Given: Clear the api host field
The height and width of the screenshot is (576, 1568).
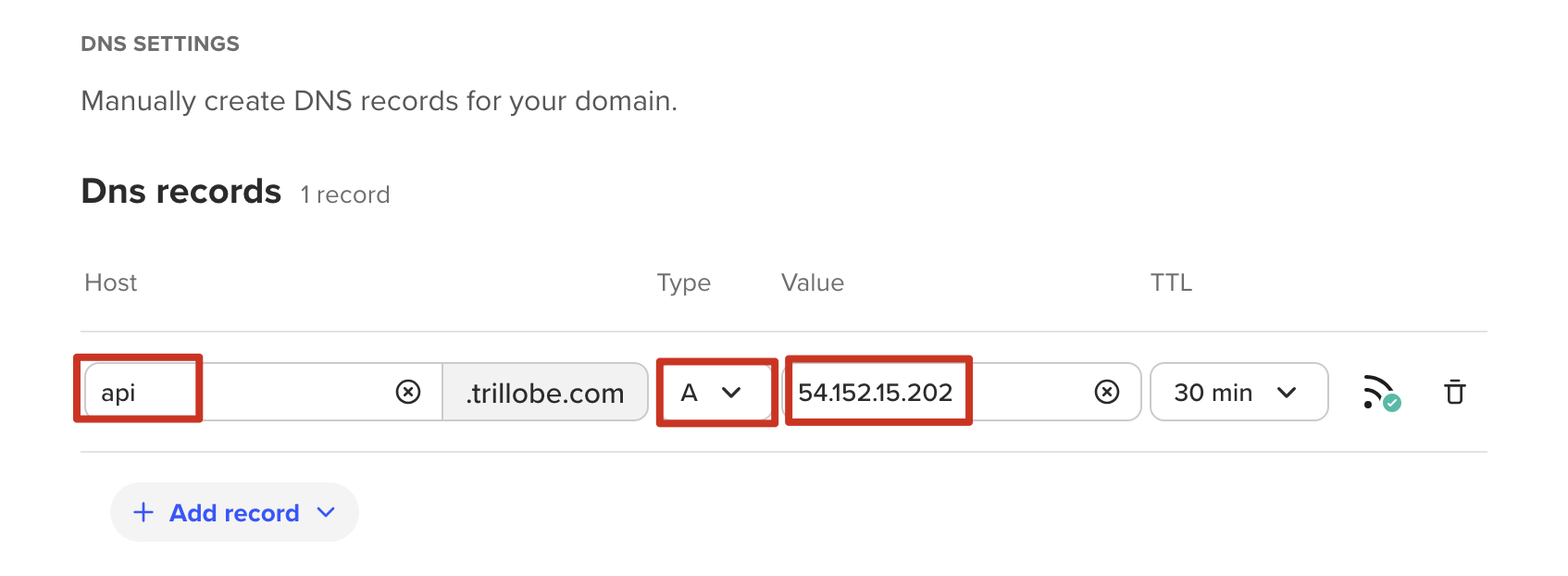Looking at the screenshot, I should (x=408, y=393).
